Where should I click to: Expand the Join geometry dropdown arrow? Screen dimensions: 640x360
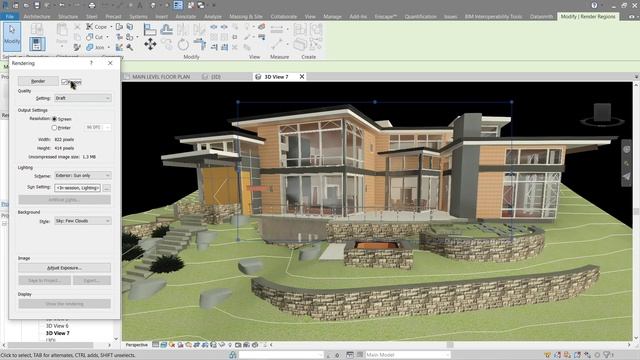pos(109,48)
